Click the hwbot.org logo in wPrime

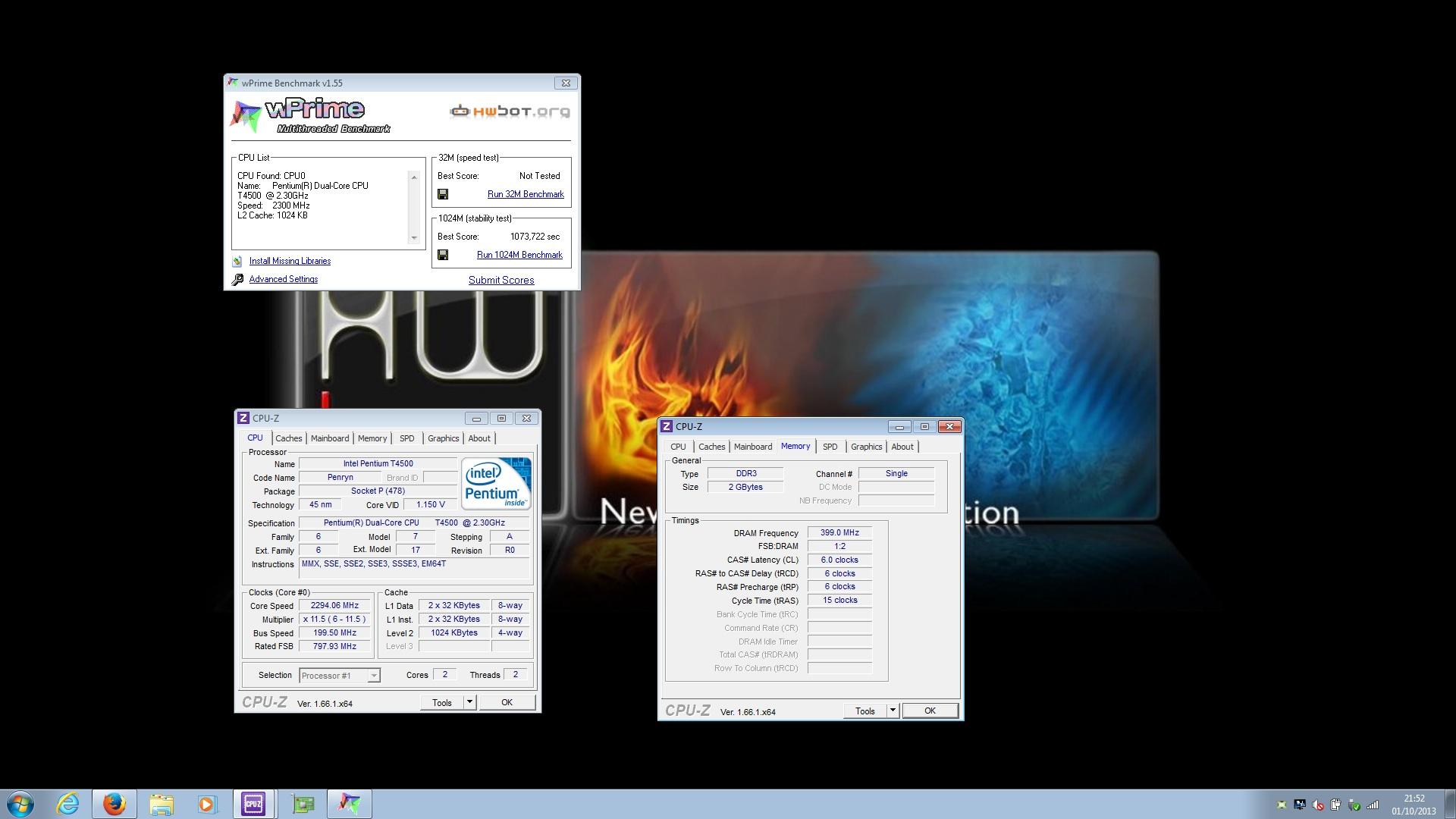[x=509, y=111]
